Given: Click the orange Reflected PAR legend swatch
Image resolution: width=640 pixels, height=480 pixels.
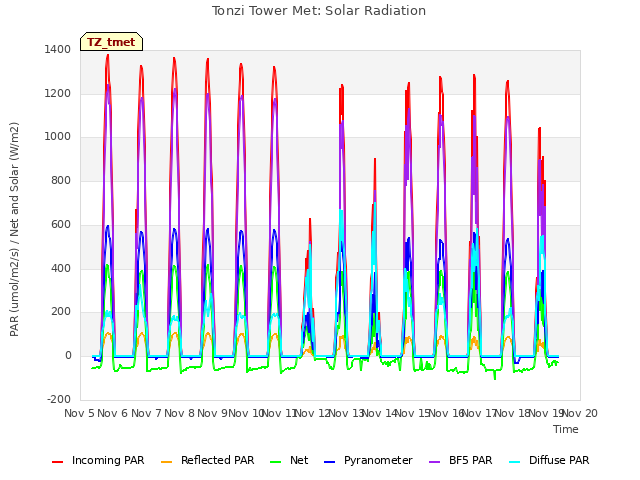Looking at the screenshot, I should tap(166, 462).
